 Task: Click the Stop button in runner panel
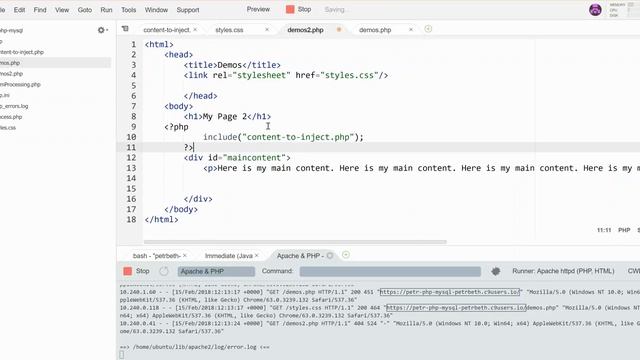click(136, 271)
